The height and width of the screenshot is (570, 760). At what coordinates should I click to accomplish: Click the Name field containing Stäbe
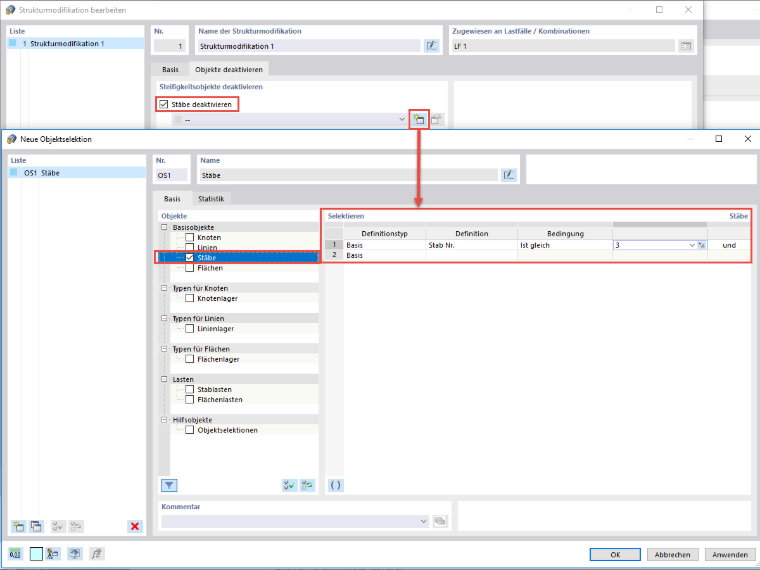(348, 175)
